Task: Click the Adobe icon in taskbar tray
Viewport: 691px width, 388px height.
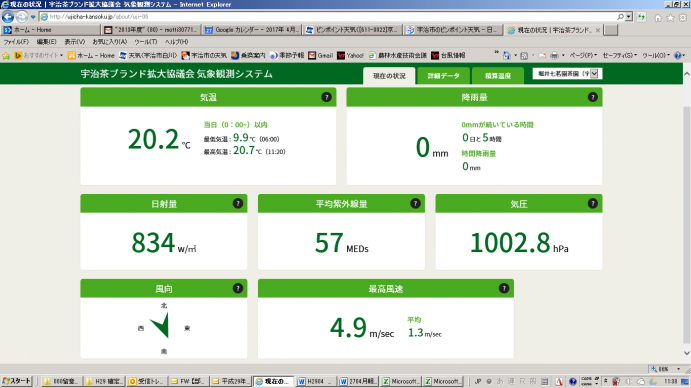Action: tap(559, 381)
